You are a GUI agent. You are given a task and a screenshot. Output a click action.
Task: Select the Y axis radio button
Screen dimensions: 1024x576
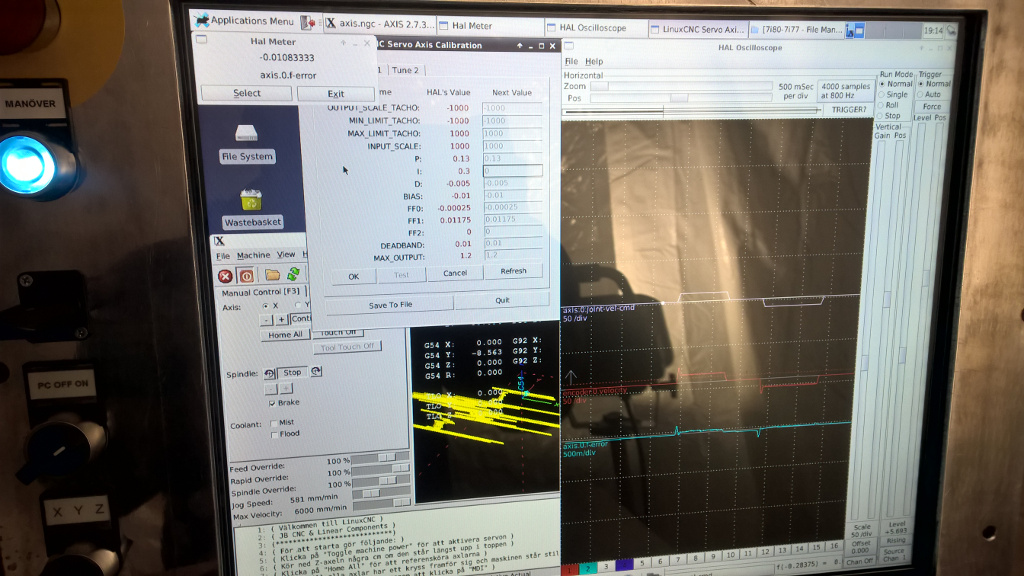[298, 305]
